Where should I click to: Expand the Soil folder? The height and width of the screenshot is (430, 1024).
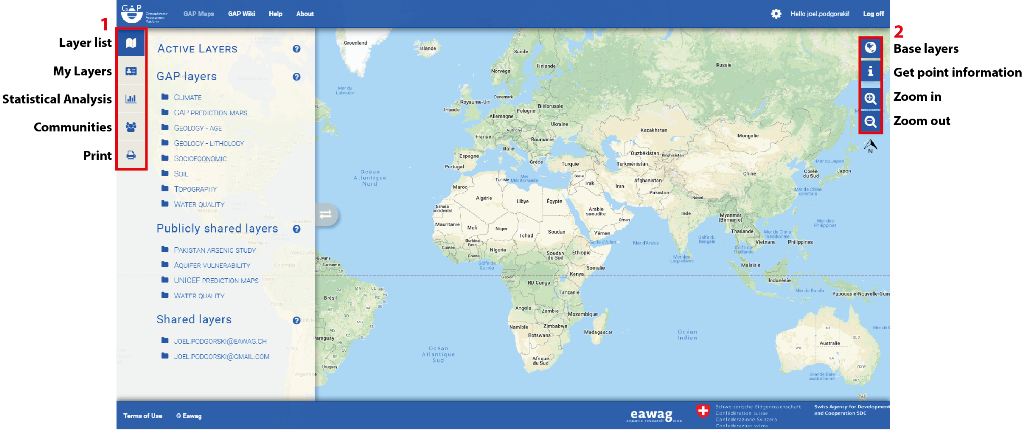click(174, 174)
